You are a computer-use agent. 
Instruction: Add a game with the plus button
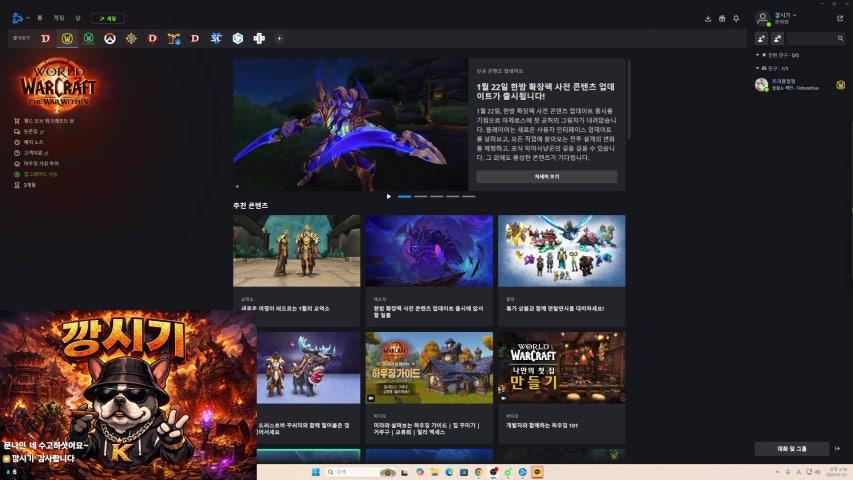click(x=279, y=38)
